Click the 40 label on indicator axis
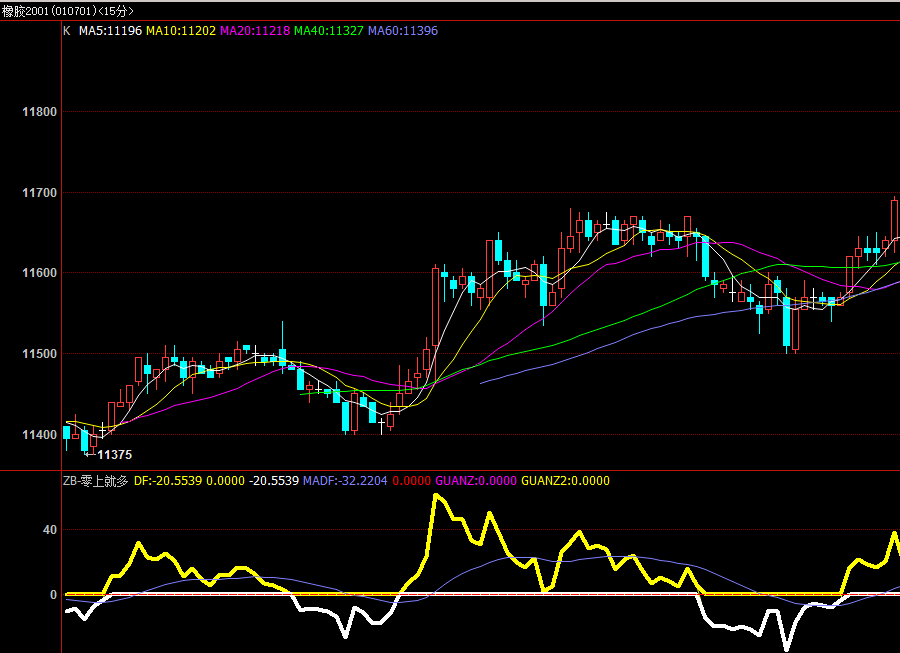This screenshot has height=653, width=900. 50,530
